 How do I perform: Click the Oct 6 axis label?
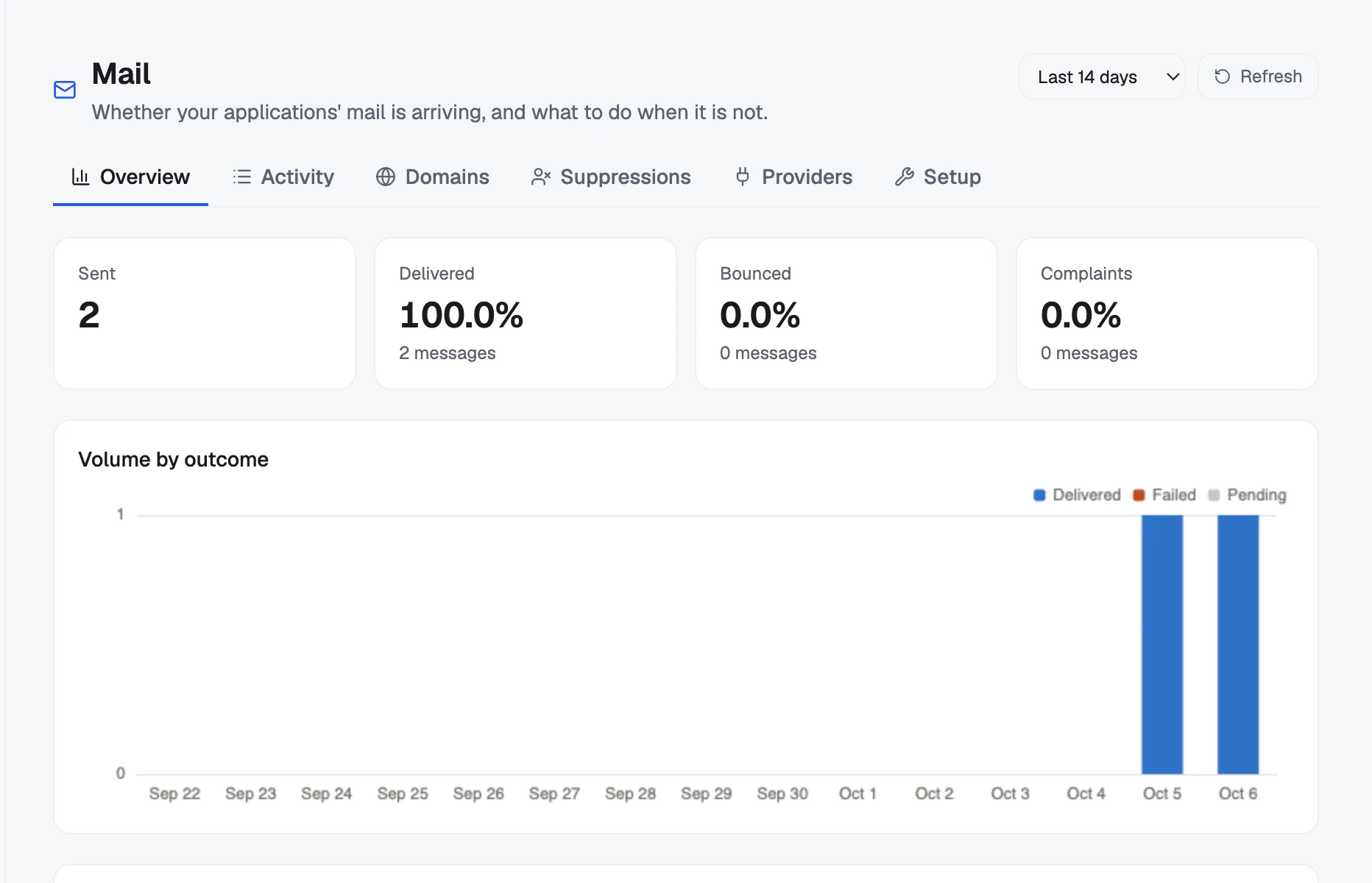coord(1238,793)
